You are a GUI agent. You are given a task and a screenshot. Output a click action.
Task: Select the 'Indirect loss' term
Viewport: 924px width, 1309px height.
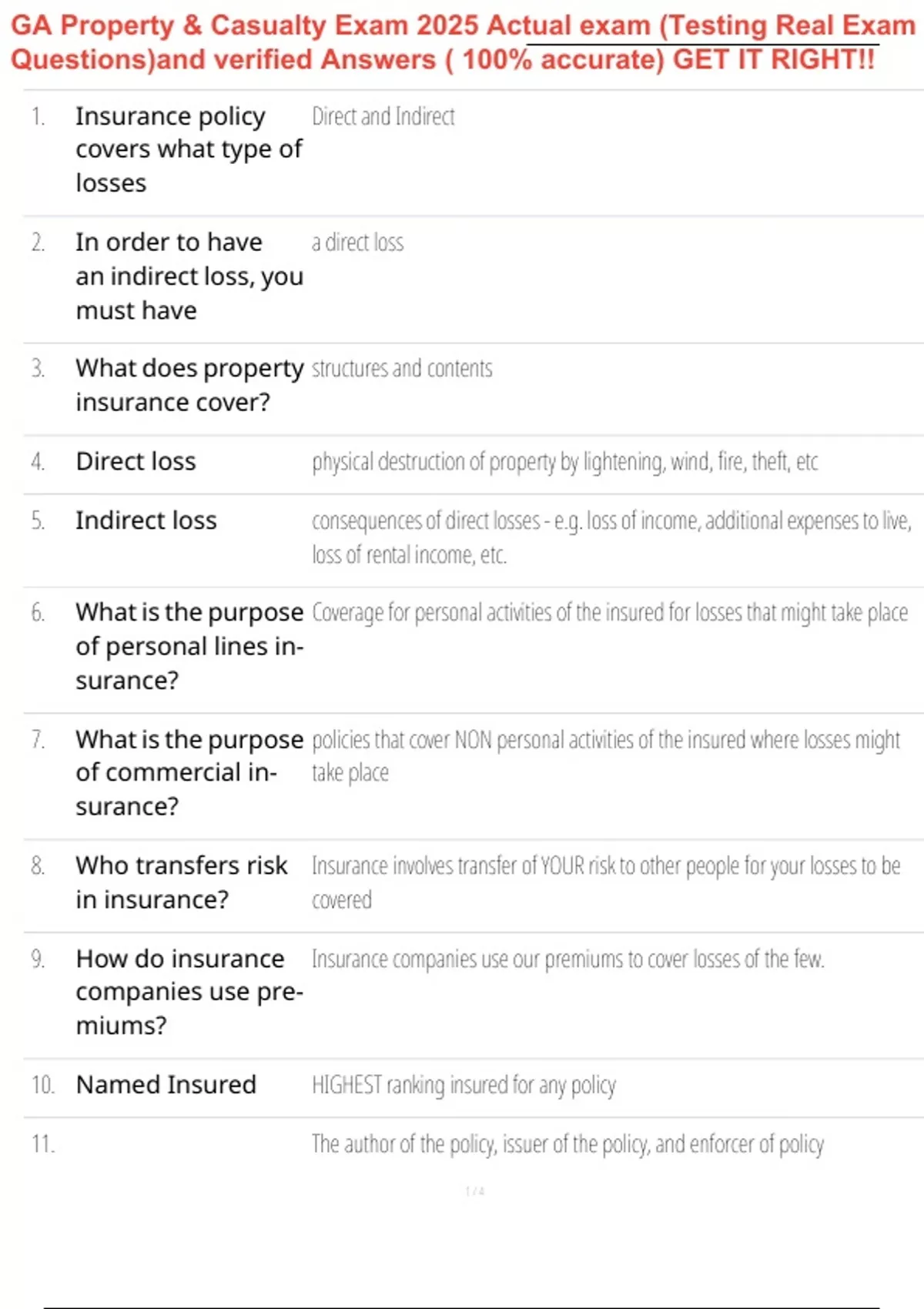click(x=146, y=521)
